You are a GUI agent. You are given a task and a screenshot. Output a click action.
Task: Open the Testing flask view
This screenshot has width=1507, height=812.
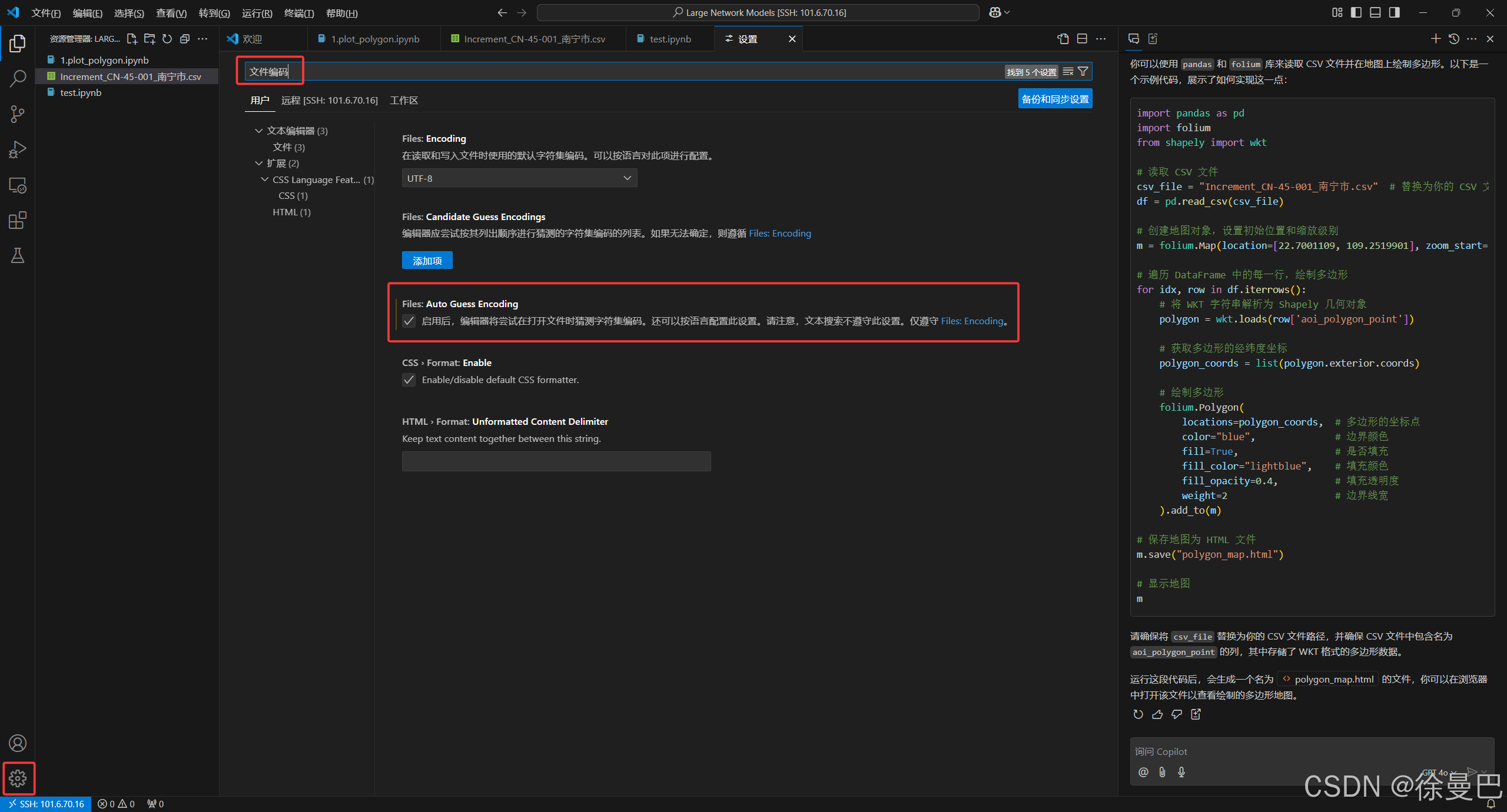click(18, 255)
